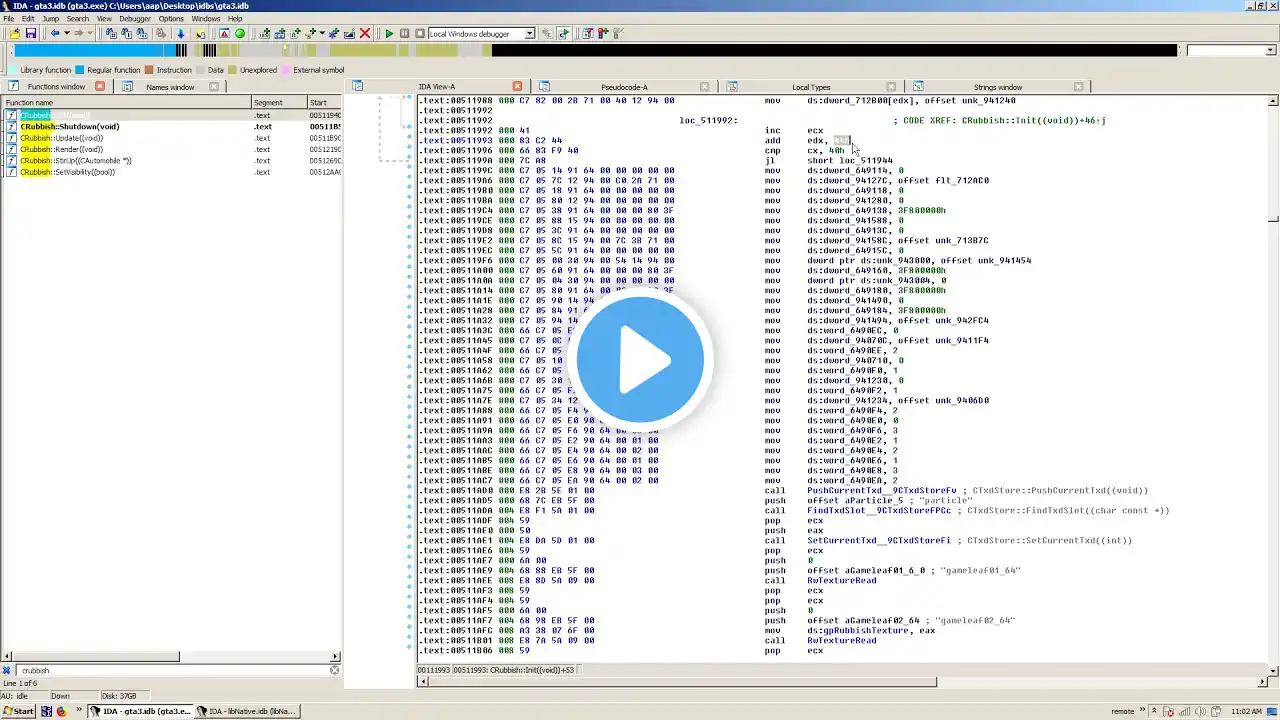
Task: Jump back with the blue left arrow
Action: tap(55, 33)
